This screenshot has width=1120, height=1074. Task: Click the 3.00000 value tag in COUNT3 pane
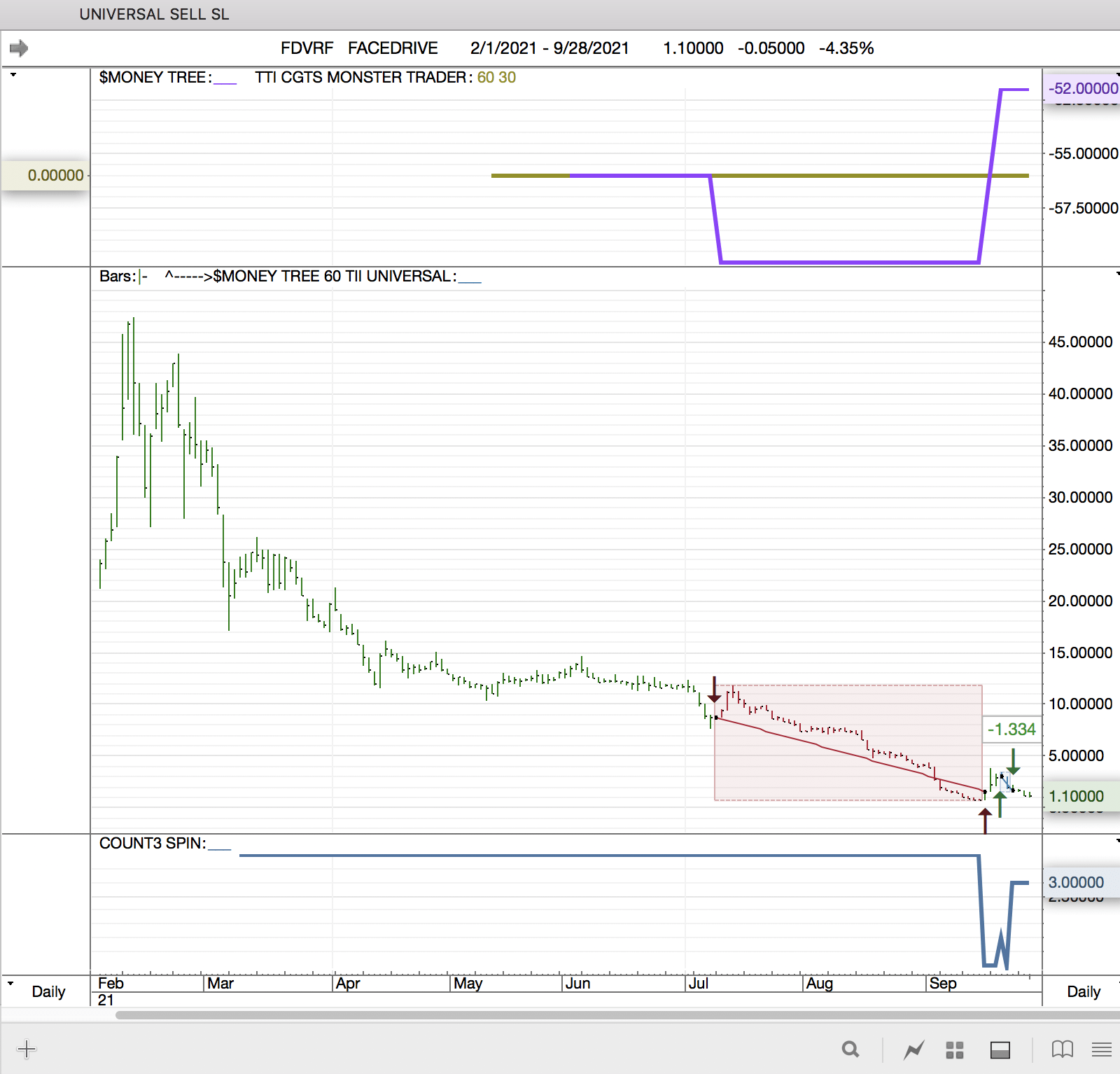[1081, 882]
